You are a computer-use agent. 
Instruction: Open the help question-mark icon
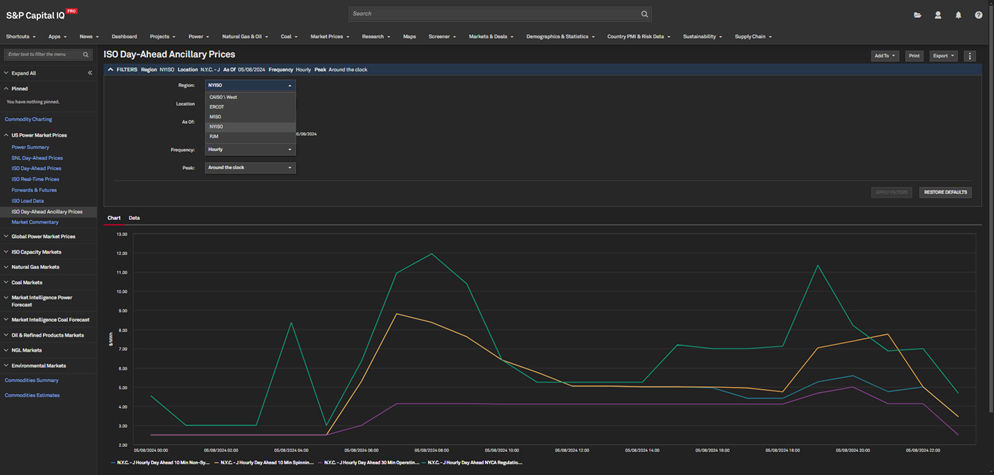[x=978, y=15]
